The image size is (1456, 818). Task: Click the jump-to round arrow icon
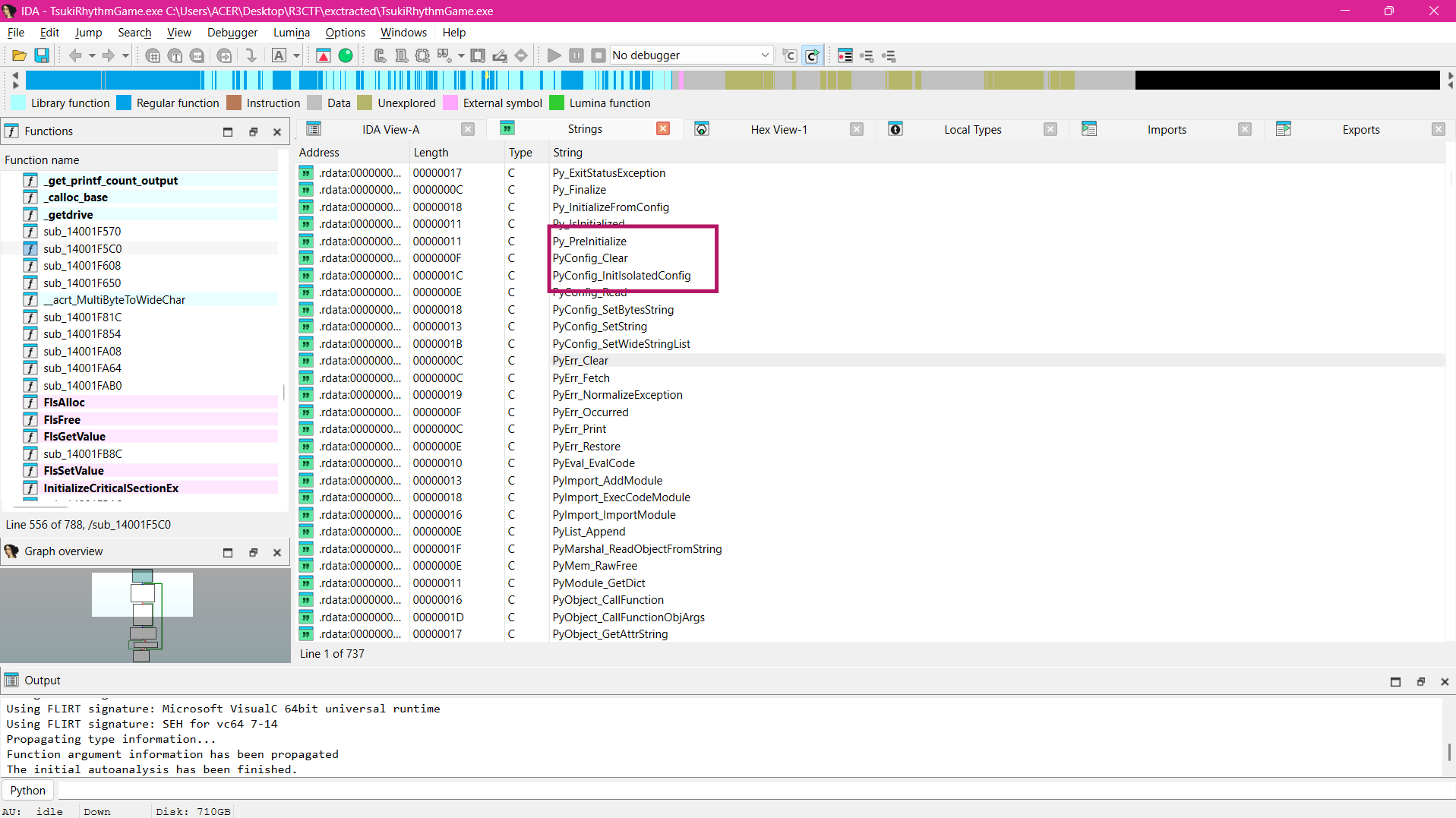click(224, 55)
